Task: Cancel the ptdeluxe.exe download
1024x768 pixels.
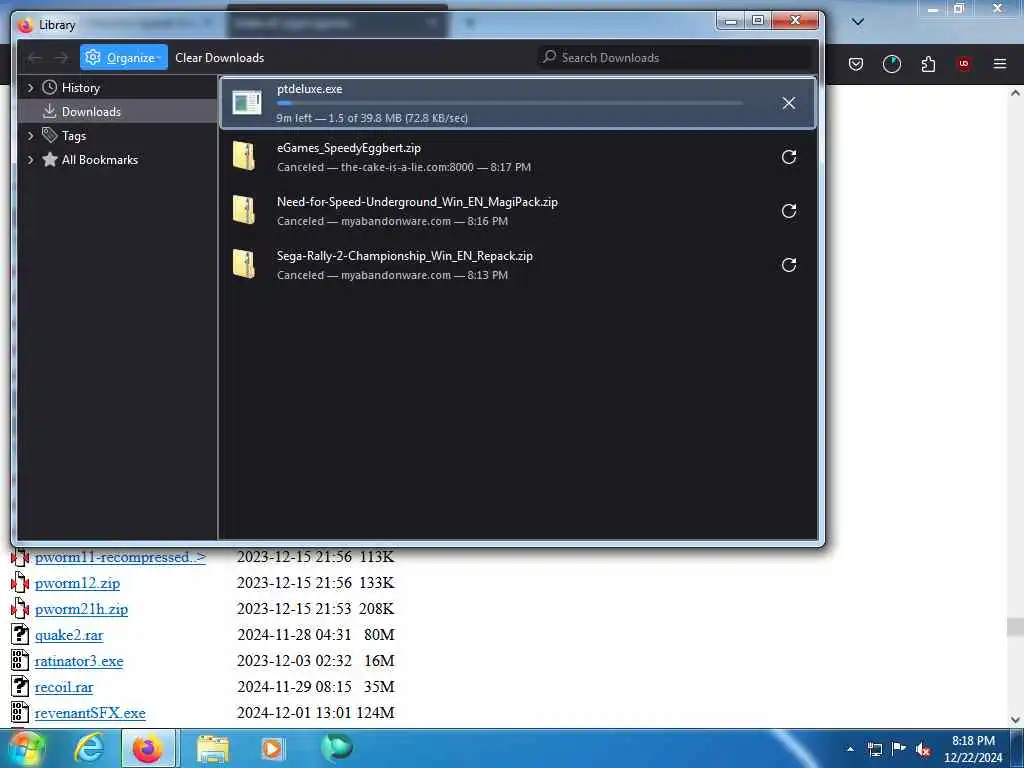Action: 788,103
